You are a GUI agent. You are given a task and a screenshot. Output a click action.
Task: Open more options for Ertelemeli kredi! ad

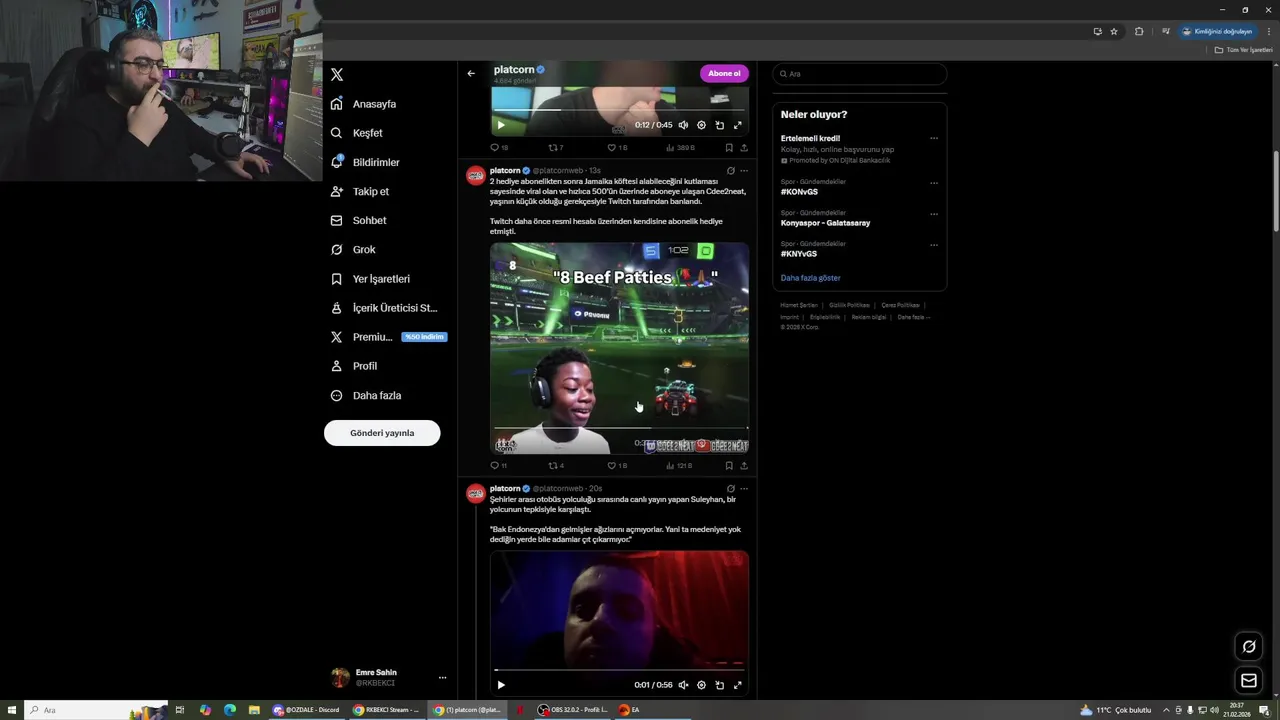click(934, 139)
